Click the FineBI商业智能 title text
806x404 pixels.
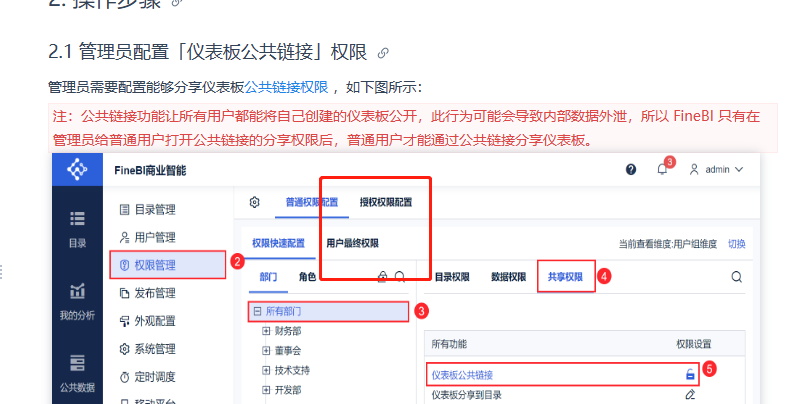150,171
